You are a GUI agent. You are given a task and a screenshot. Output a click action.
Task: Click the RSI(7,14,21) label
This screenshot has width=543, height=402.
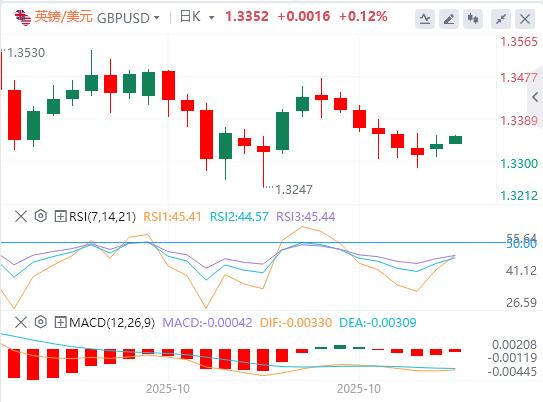click(x=103, y=217)
